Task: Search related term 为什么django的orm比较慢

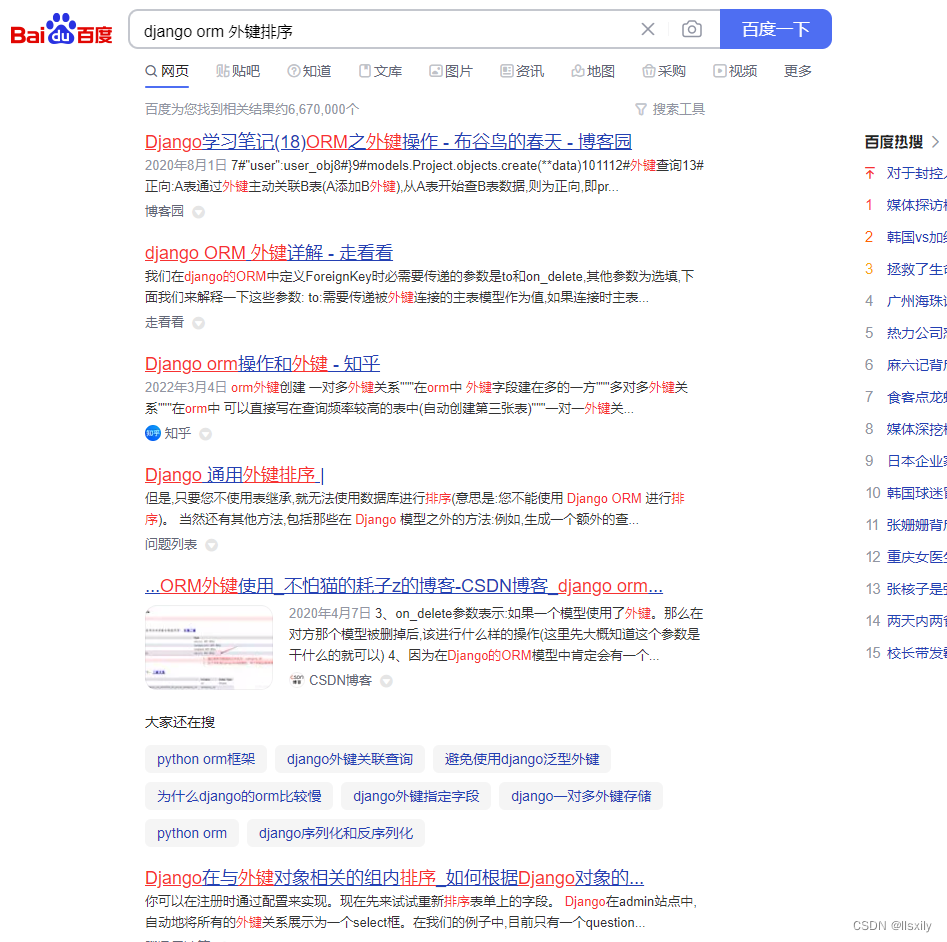Action: point(239,796)
